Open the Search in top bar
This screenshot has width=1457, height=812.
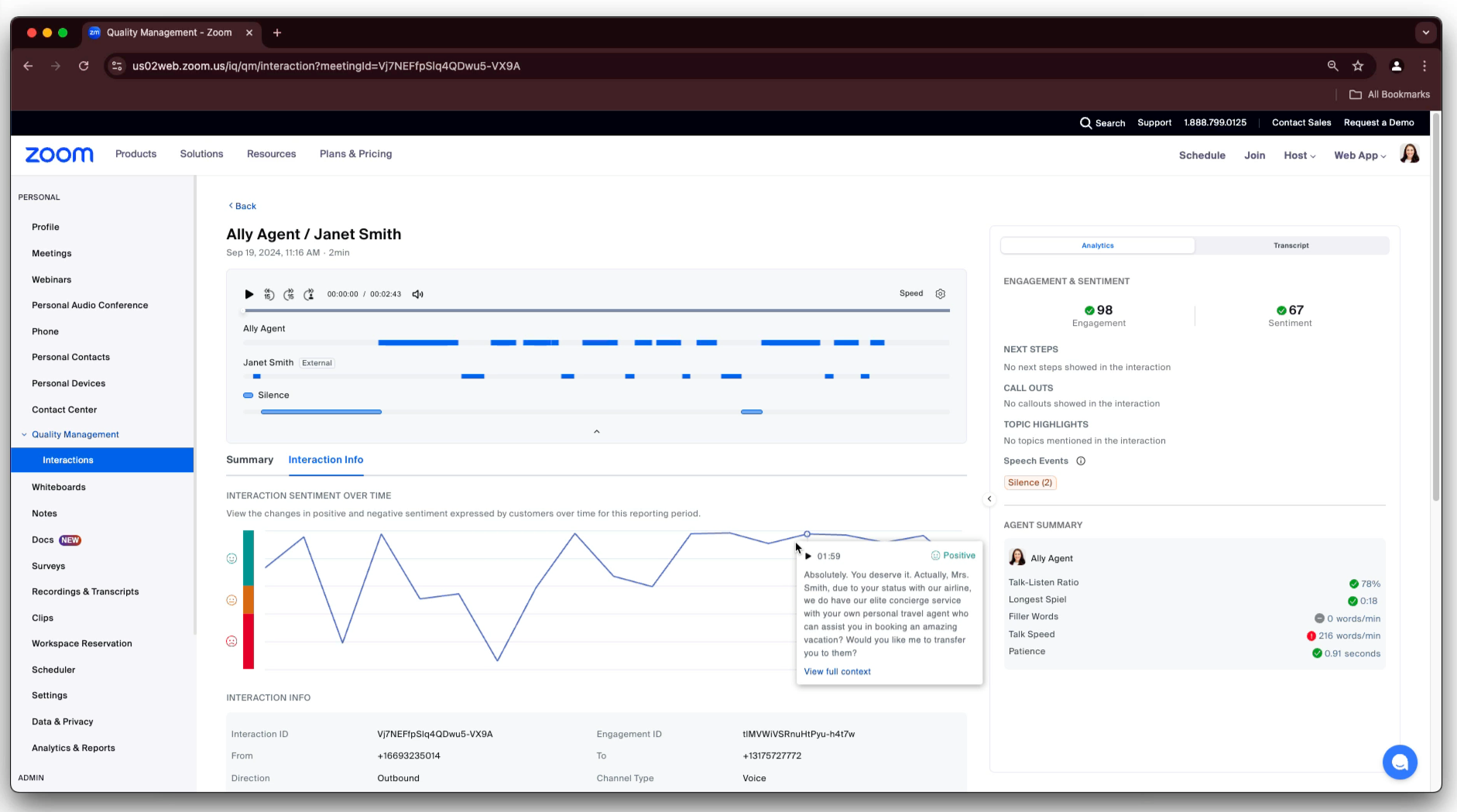coord(1102,123)
